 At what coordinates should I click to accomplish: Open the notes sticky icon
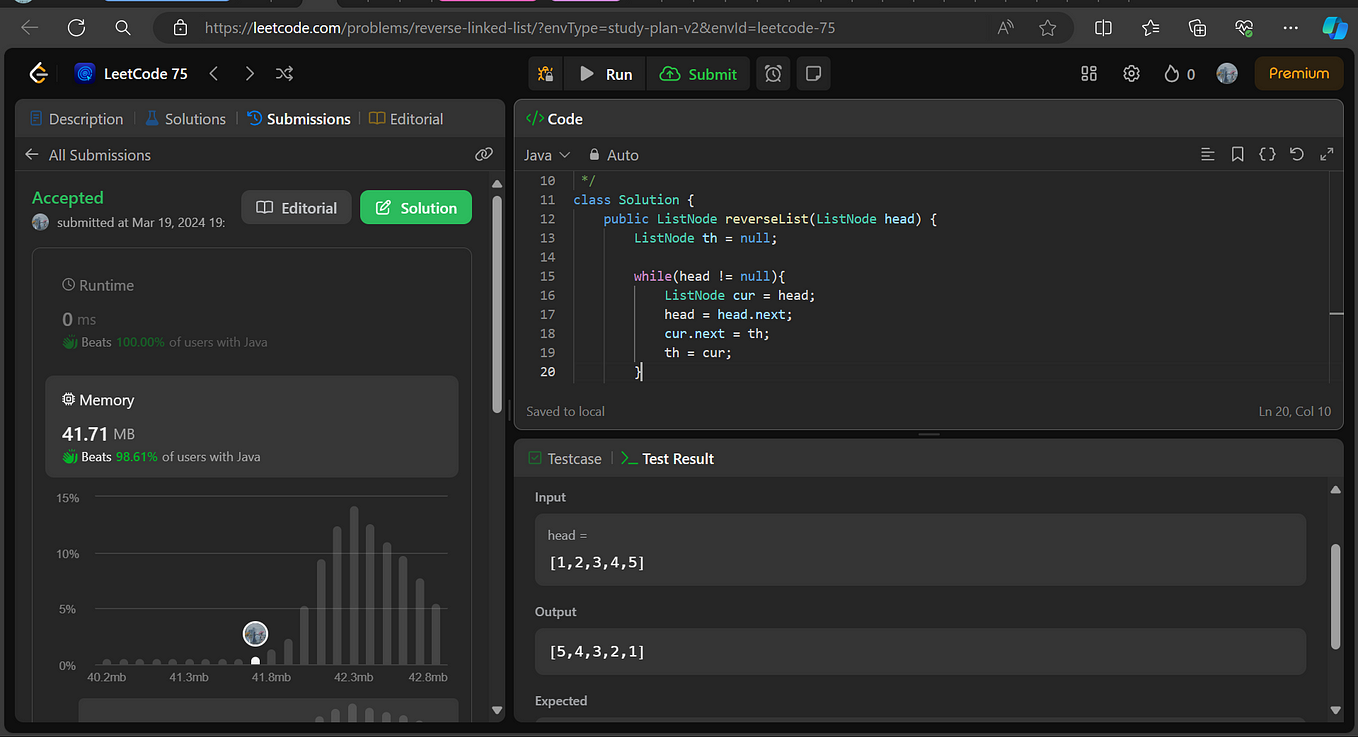(814, 74)
